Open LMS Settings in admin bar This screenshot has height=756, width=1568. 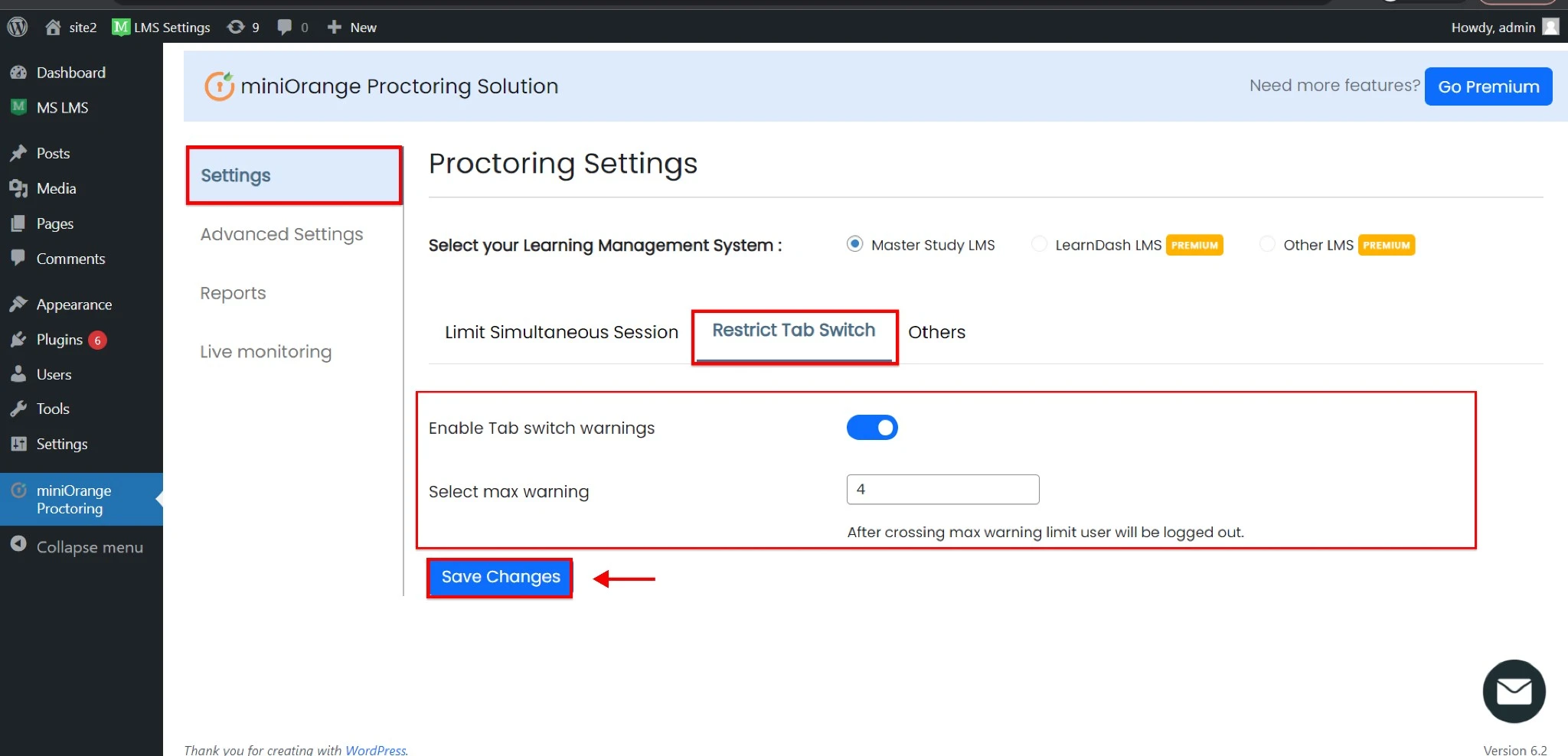pos(162,27)
